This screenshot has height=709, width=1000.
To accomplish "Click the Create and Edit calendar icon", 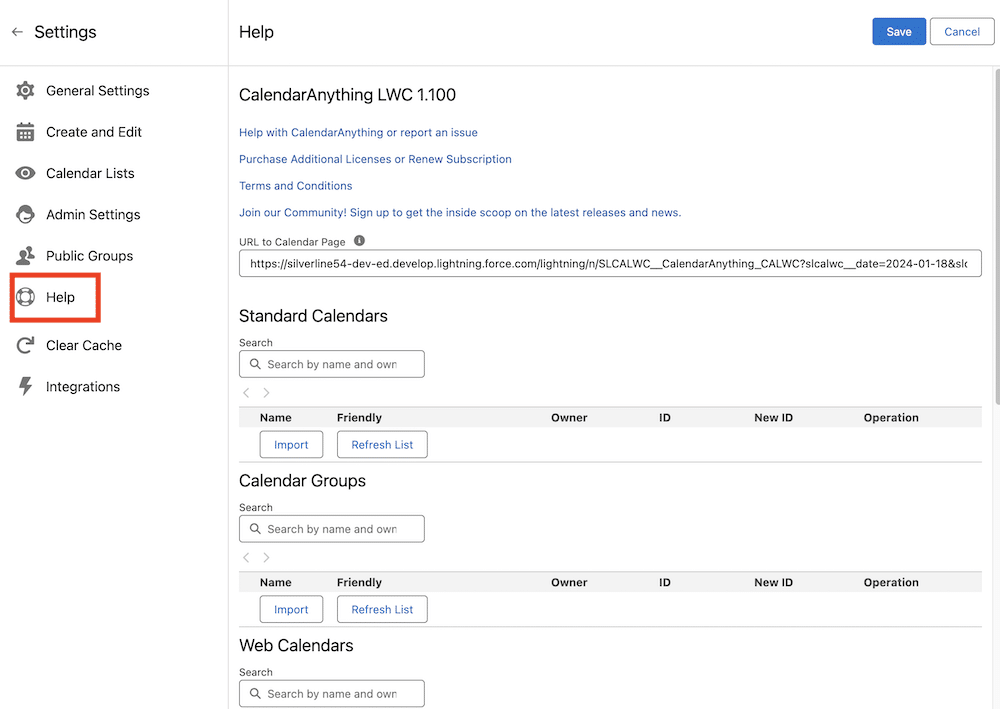I will (x=26, y=132).
